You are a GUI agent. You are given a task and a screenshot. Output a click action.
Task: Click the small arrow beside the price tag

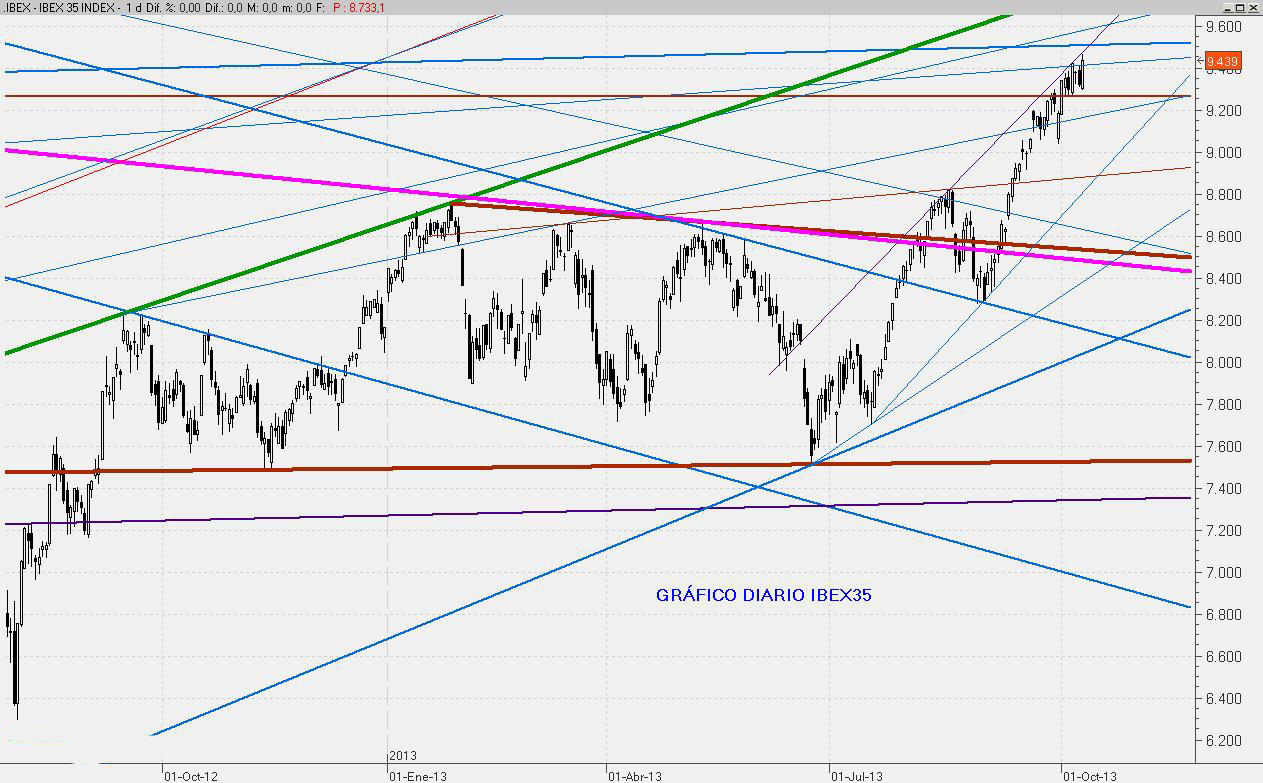click(x=1200, y=62)
